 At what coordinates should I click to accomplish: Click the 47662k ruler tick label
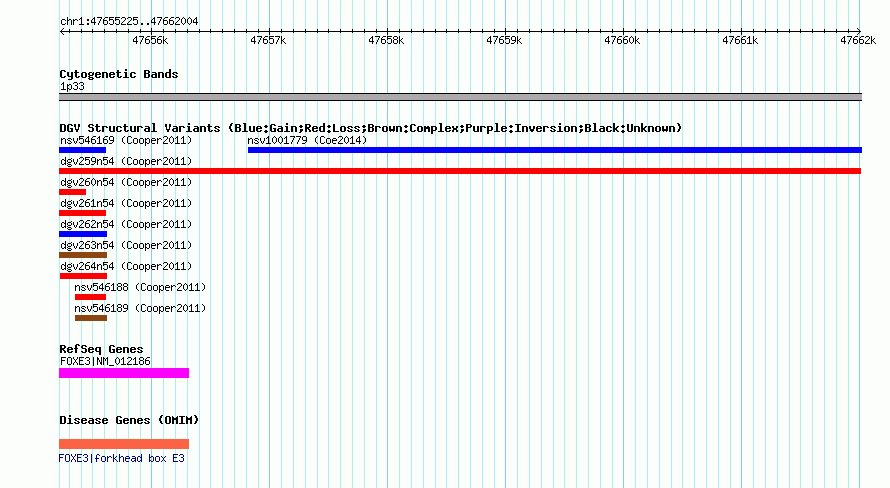pos(858,40)
